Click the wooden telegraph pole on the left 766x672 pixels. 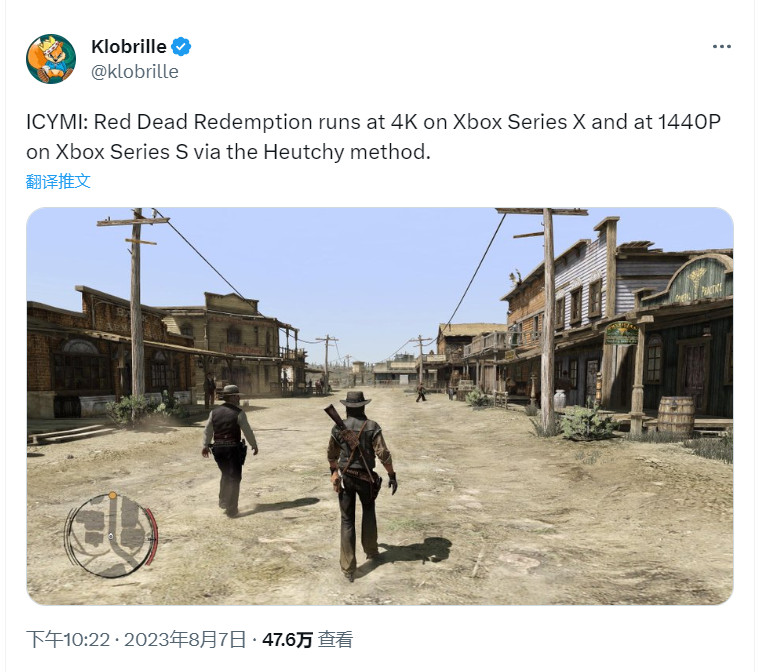pos(137,313)
